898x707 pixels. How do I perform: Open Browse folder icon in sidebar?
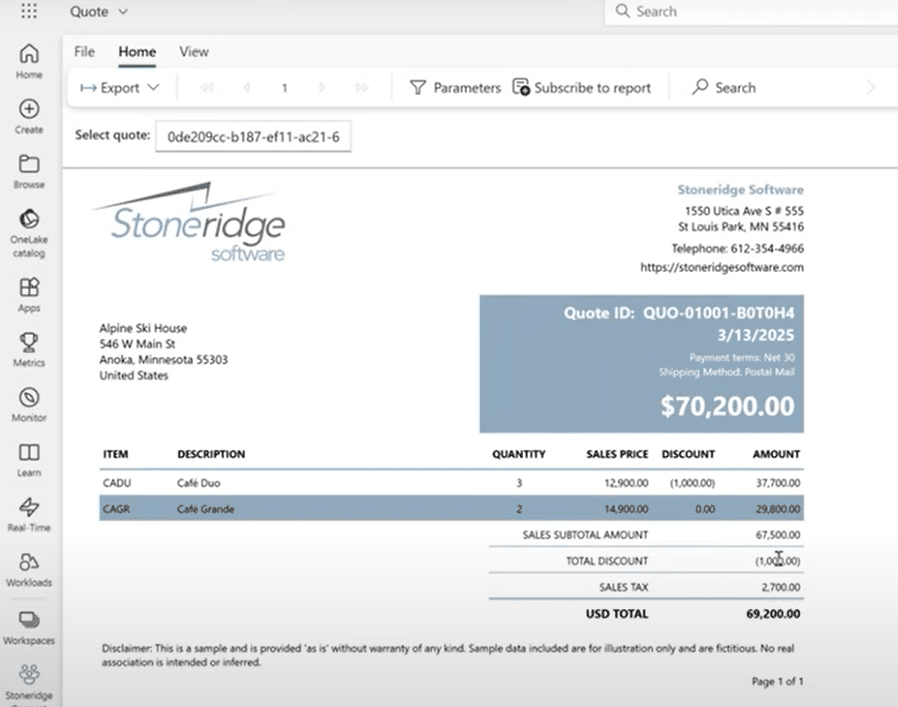coord(29,170)
